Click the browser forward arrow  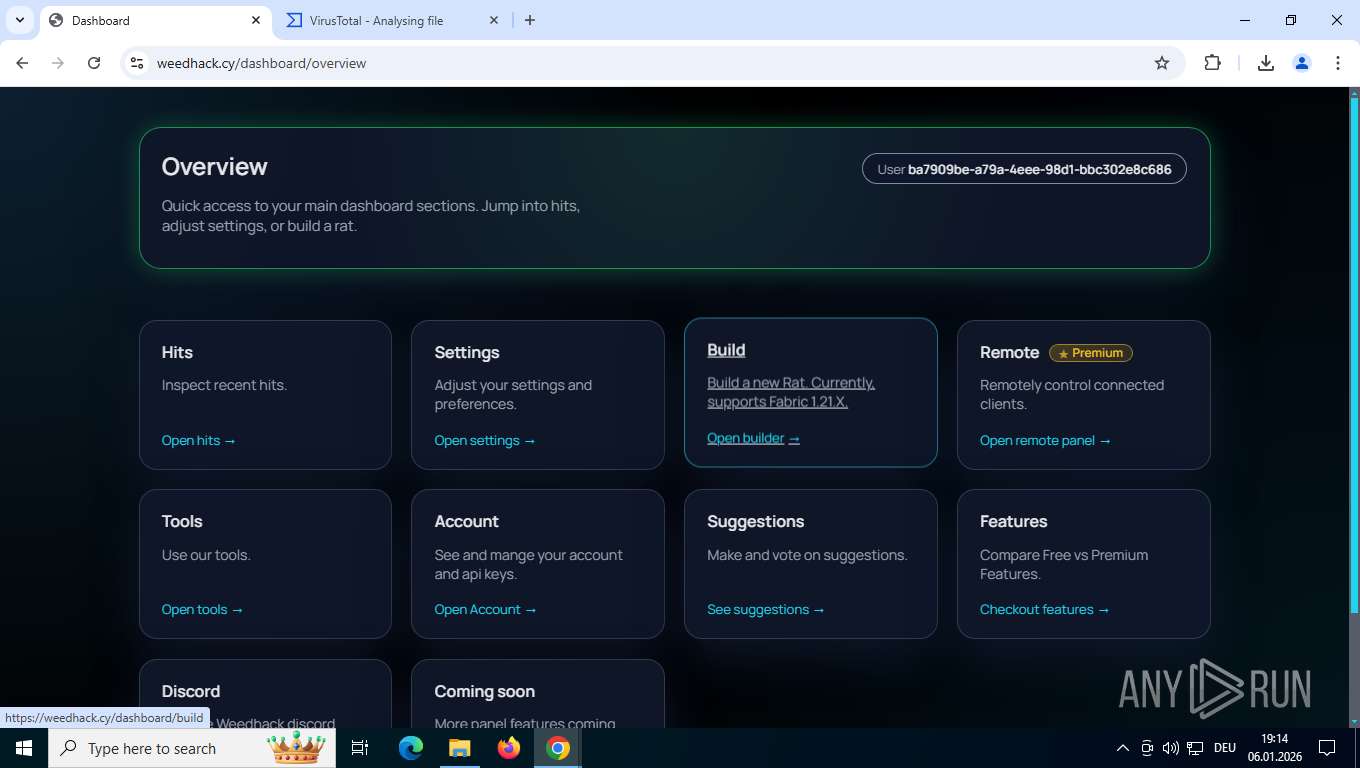[x=58, y=63]
